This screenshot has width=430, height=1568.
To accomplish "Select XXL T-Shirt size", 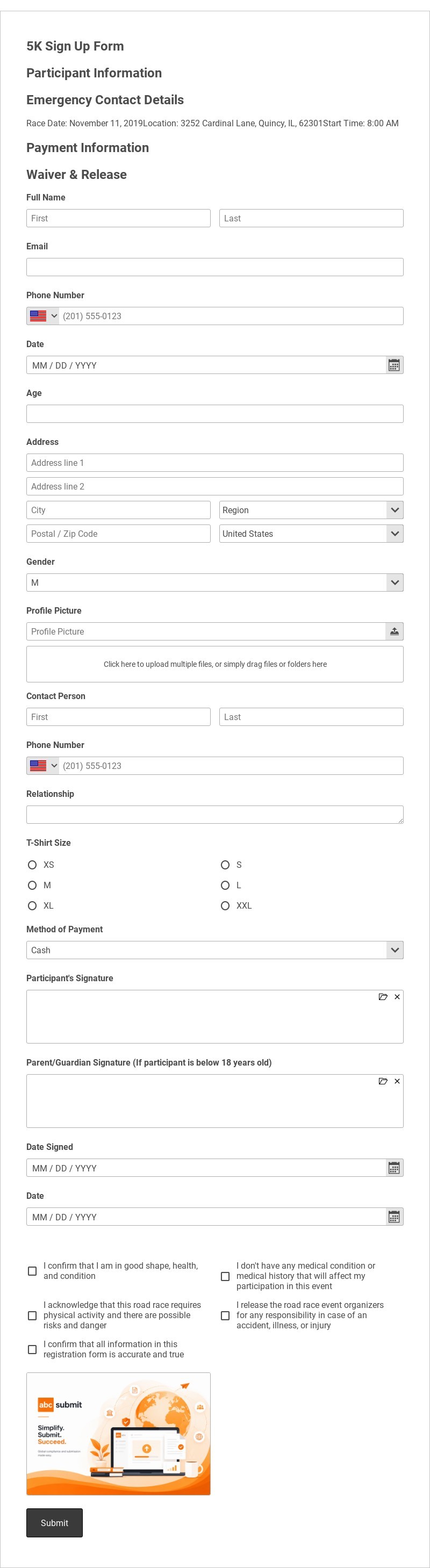I will point(225,906).
